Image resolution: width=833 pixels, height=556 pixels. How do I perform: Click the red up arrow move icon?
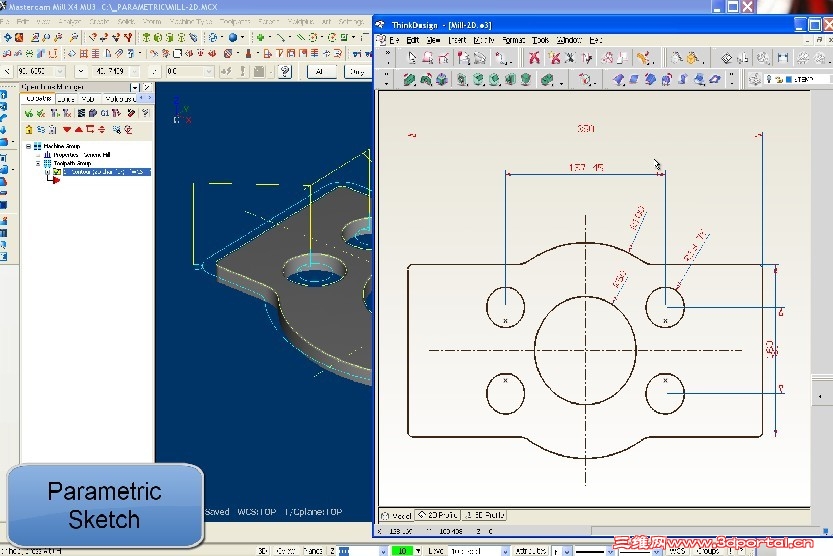pyautogui.click(x=78, y=130)
